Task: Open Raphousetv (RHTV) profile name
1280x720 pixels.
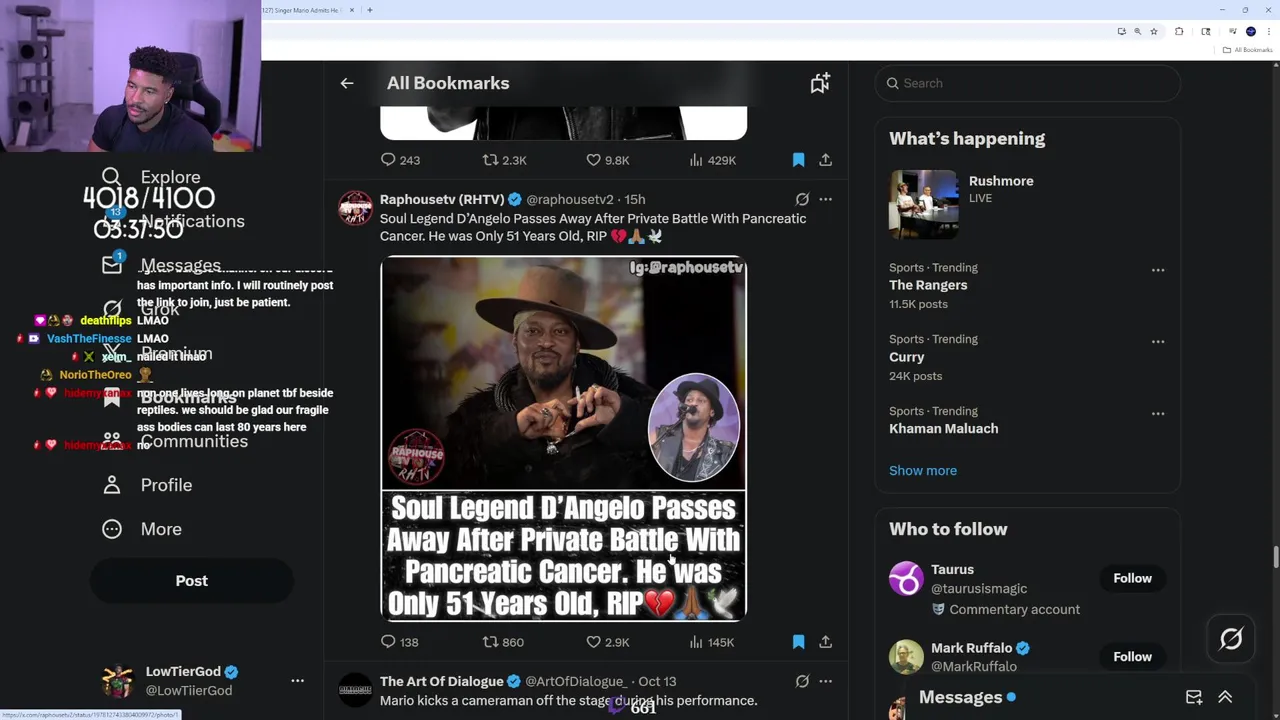Action: (441, 199)
